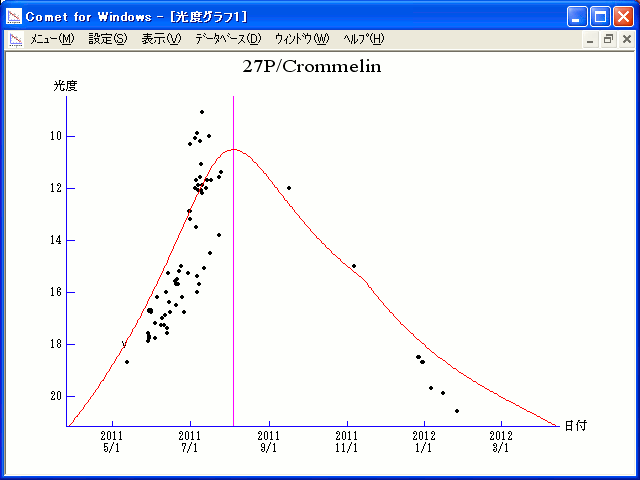Click the magnitude 18 axis tick label
Screen dimensions: 640x480
tap(56, 344)
